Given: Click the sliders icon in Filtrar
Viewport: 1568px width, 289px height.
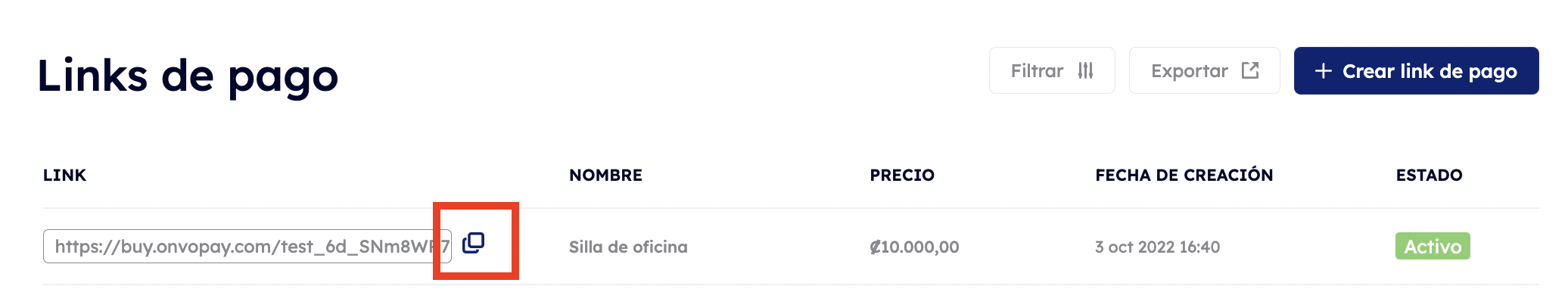Looking at the screenshot, I should [x=1085, y=70].
